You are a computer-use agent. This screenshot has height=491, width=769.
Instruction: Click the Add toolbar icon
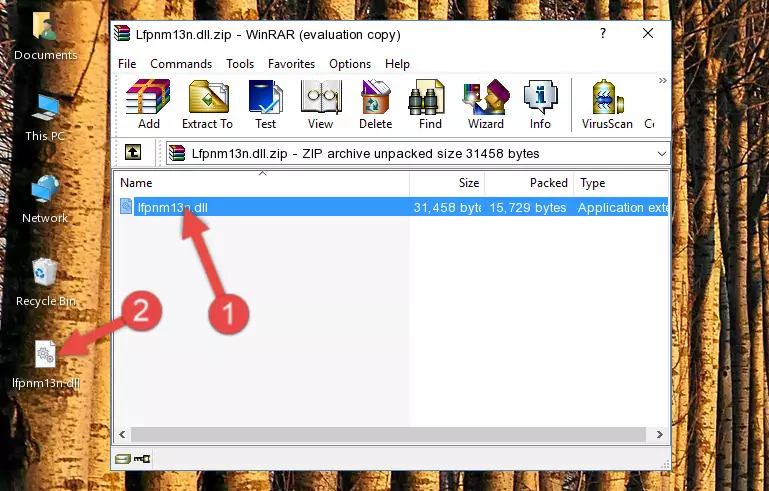148,104
